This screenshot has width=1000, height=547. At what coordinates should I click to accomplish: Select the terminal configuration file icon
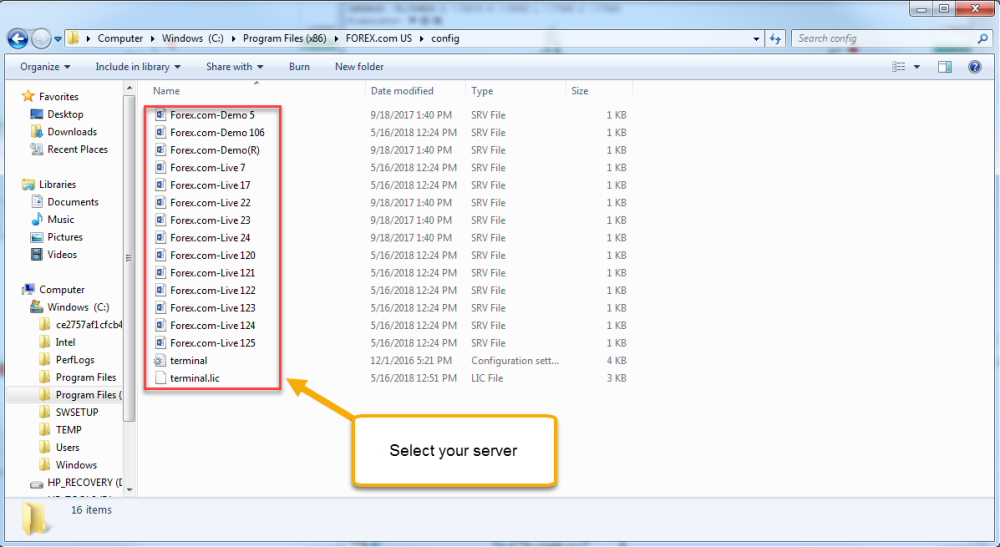160,361
